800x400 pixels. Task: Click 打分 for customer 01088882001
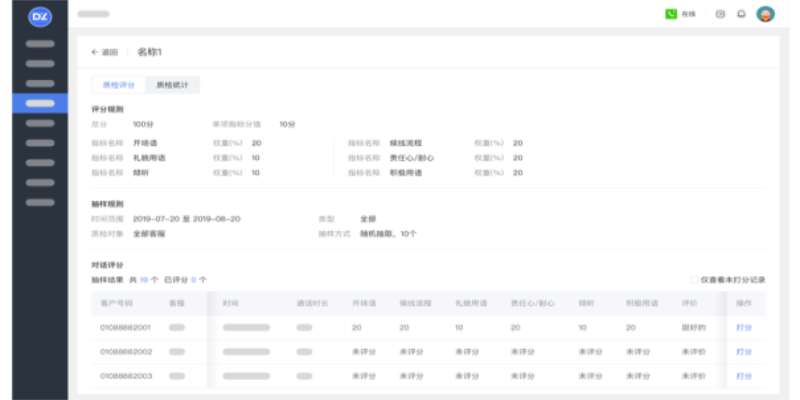743,327
